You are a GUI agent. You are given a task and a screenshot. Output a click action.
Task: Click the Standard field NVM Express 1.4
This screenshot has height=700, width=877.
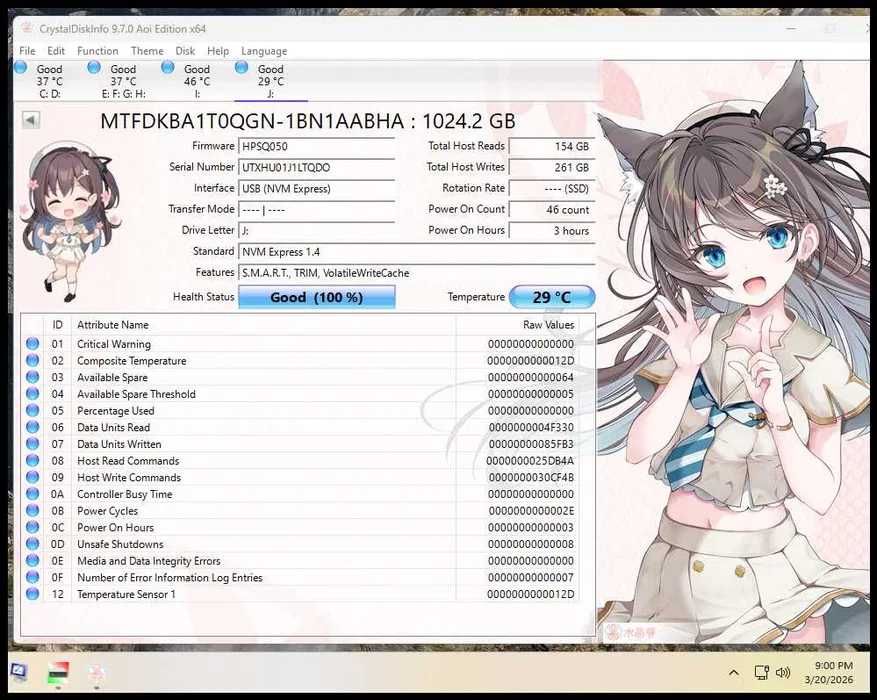(417, 252)
